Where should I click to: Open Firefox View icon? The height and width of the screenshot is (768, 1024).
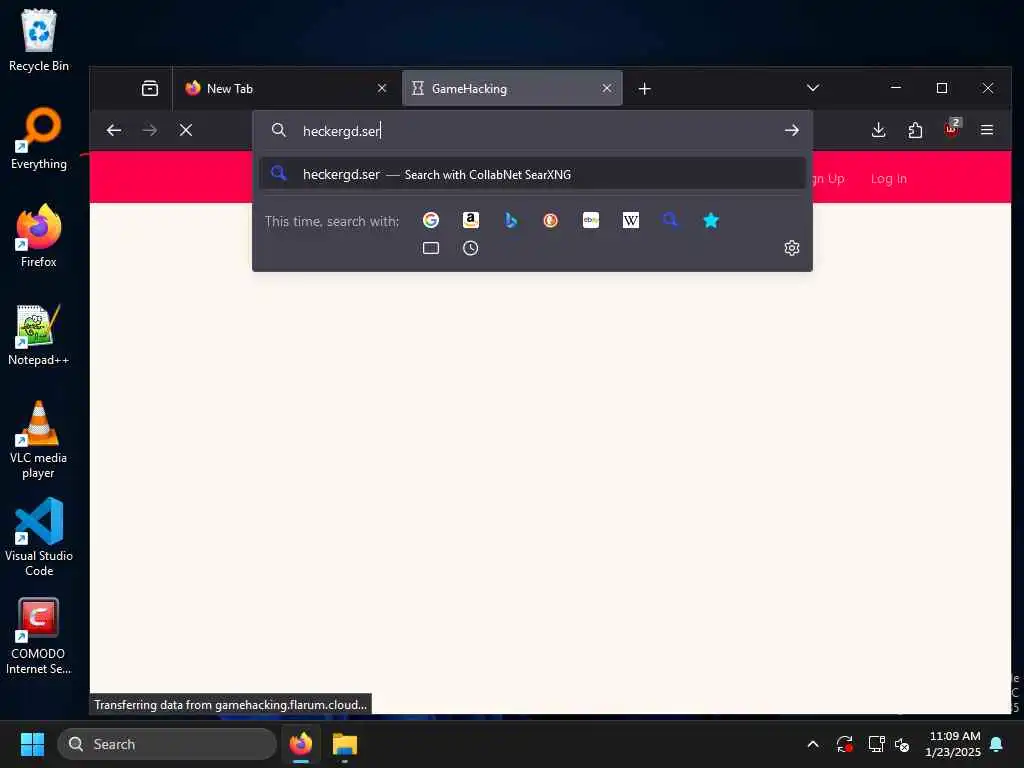(150, 88)
